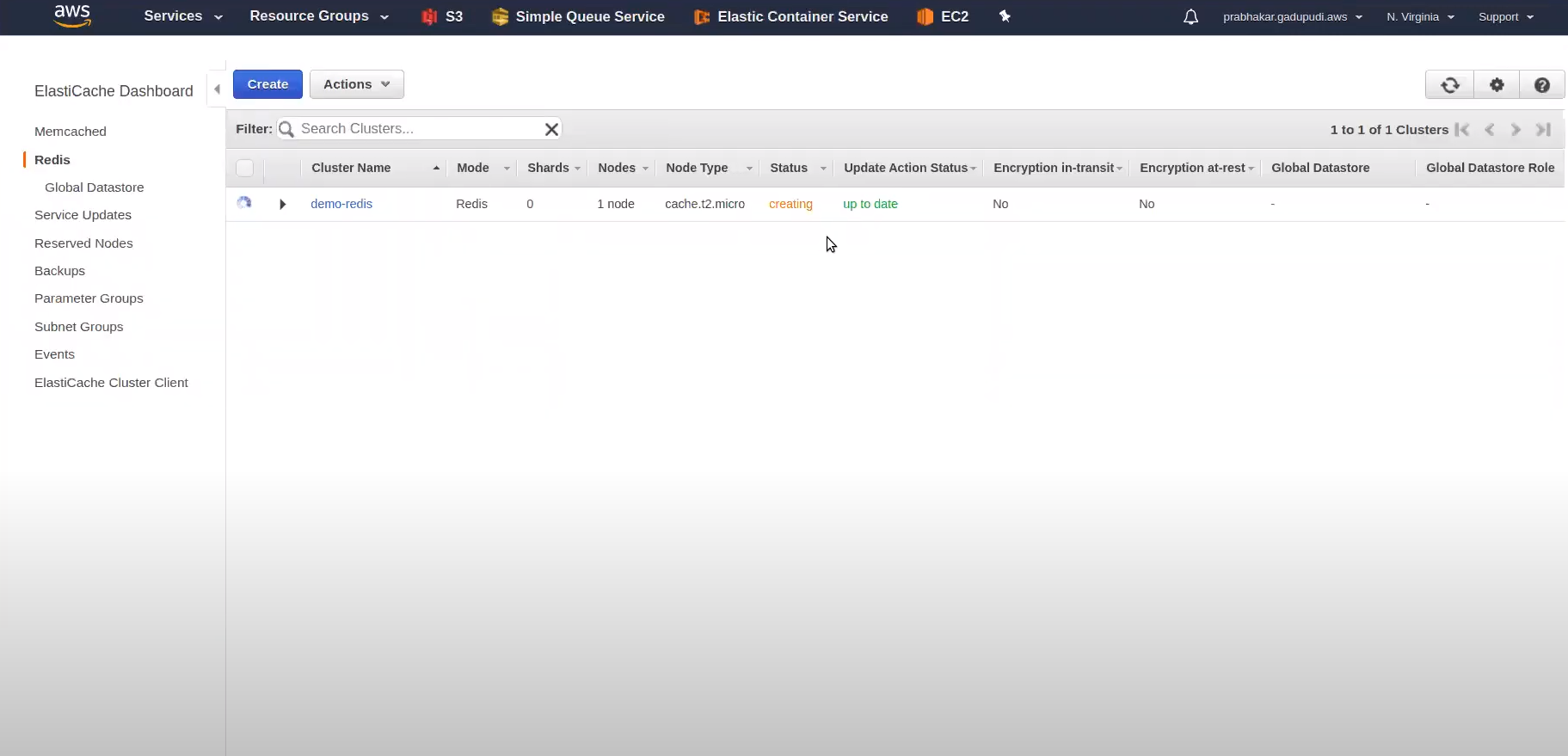Open the Support dropdown menu
Screen dimensions: 1568x756
tap(1506, 16)
